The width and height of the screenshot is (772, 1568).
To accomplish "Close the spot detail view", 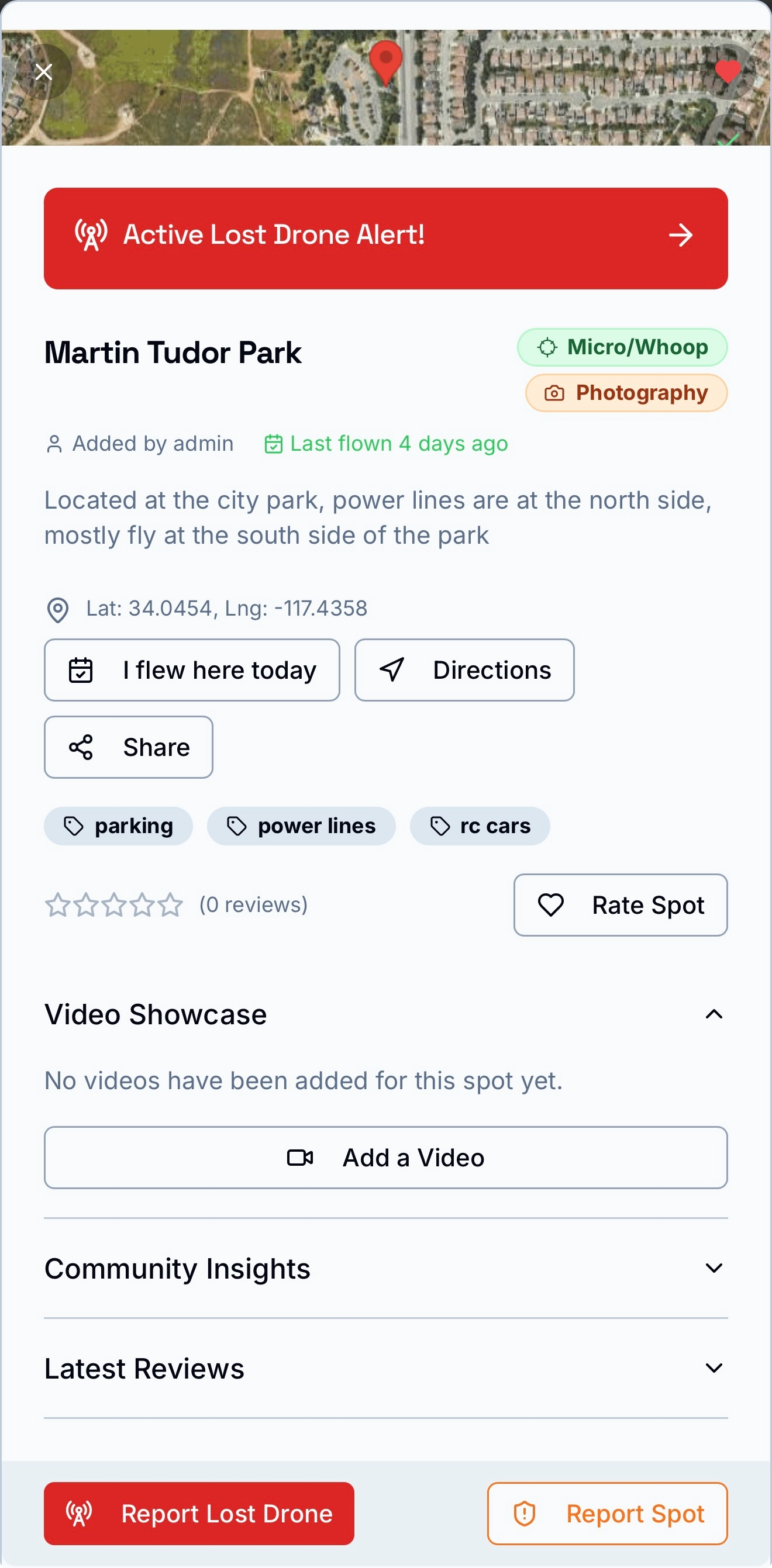I will (44, 71).
